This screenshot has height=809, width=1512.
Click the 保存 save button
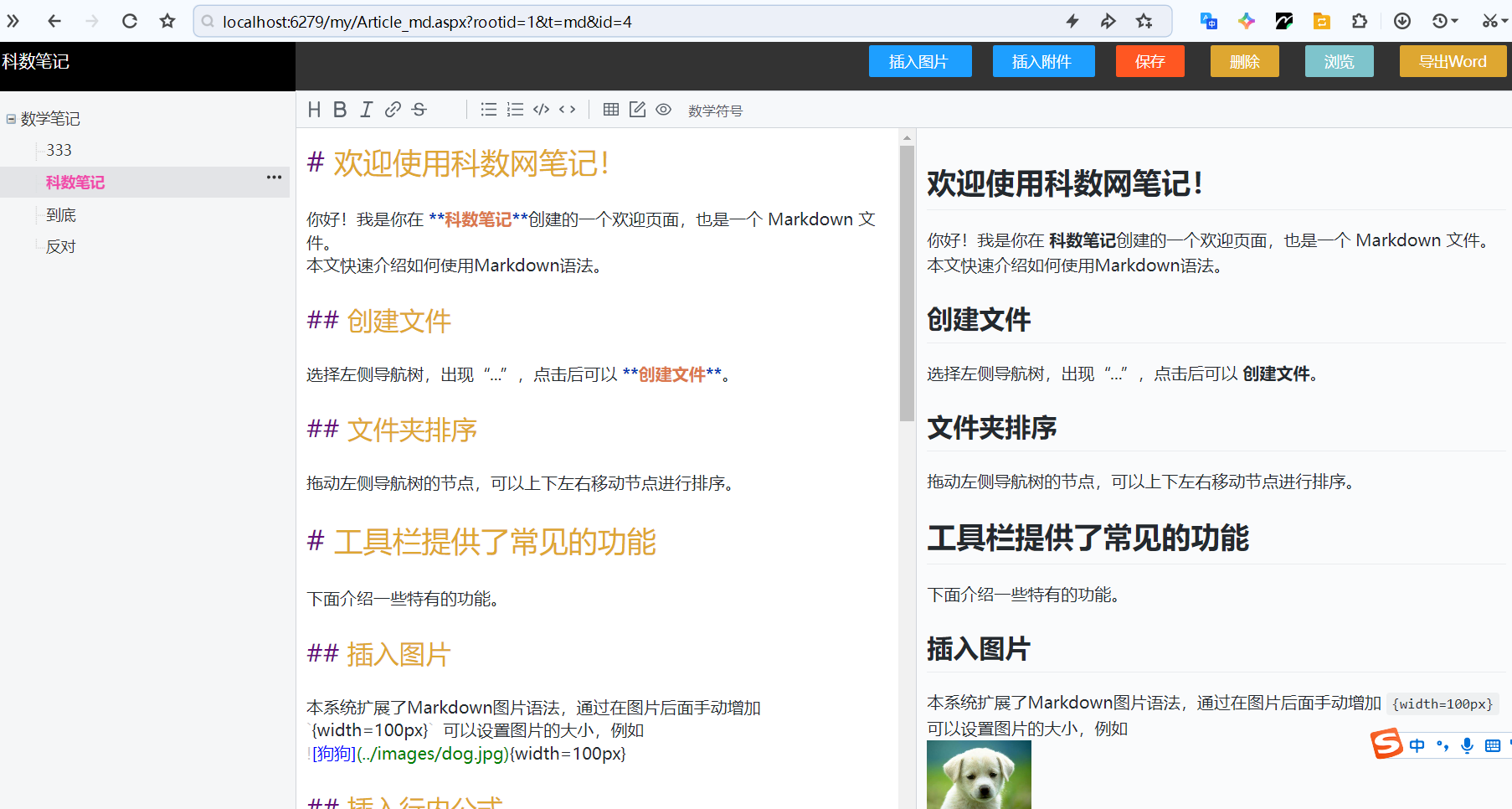(x=1149, y=61)
